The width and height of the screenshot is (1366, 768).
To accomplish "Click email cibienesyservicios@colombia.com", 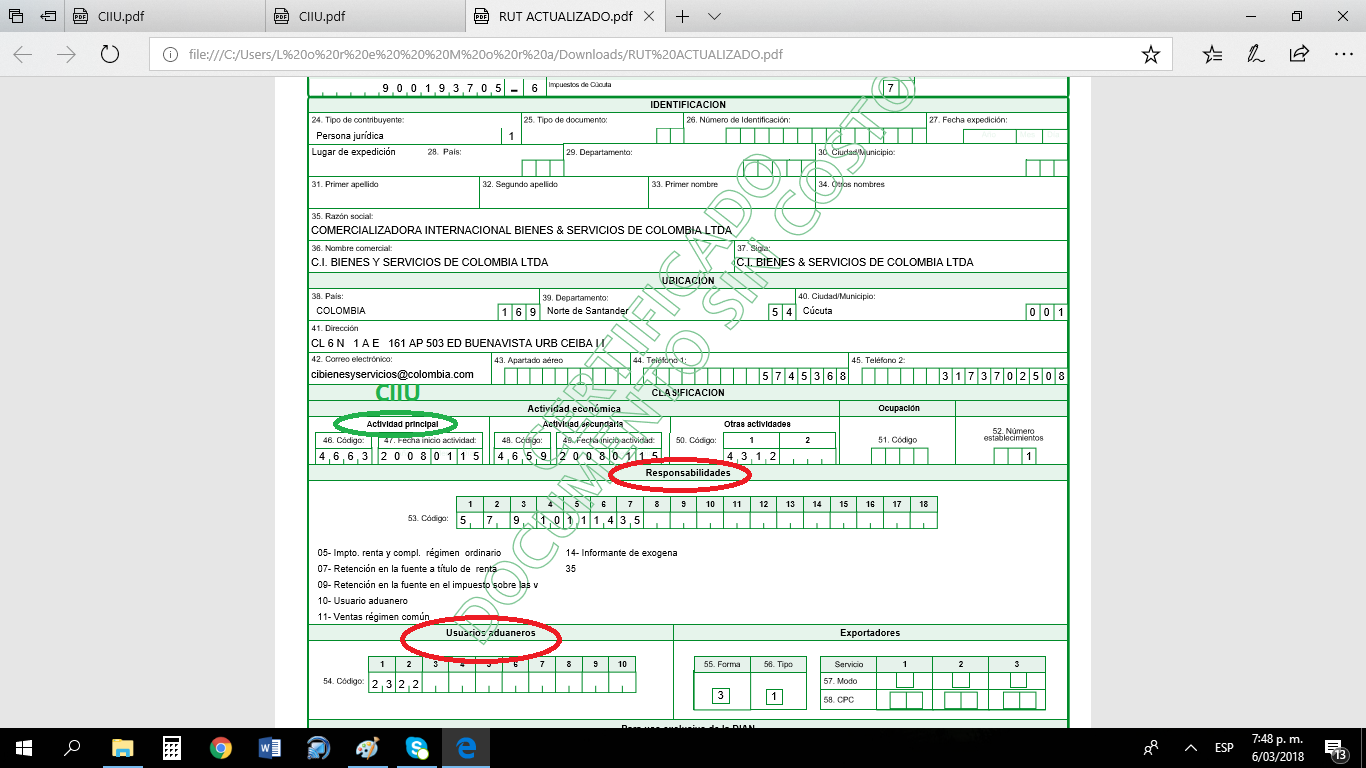I will (x=392, y=374).
